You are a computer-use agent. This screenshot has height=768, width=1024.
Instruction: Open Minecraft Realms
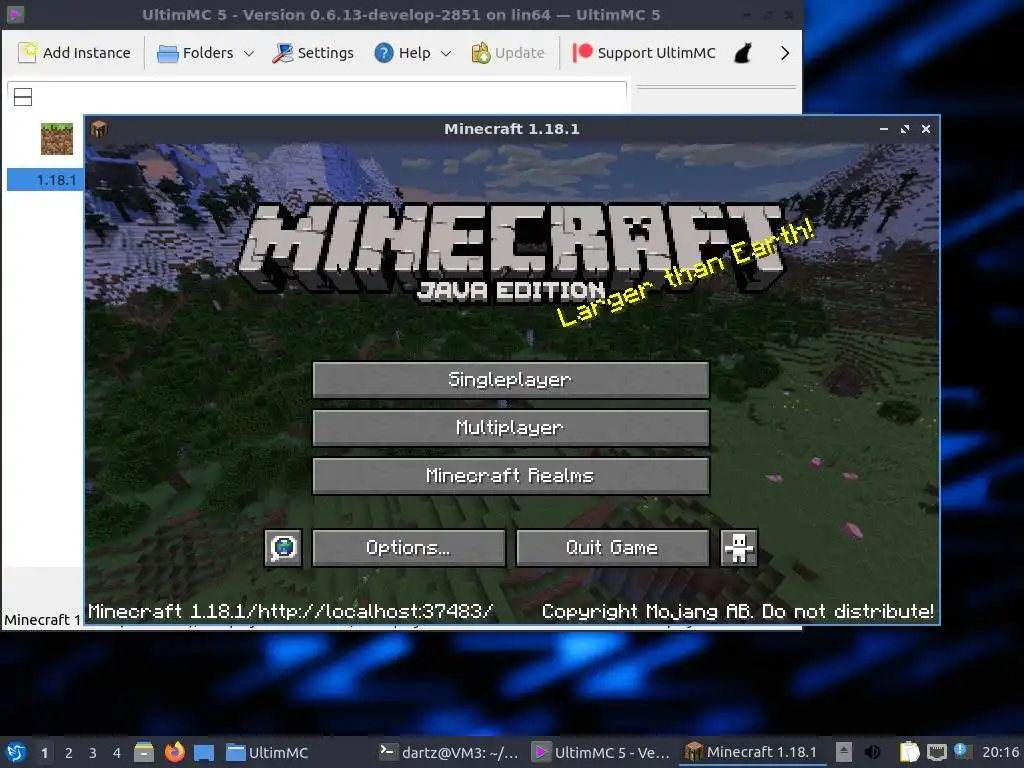(511, 476)
